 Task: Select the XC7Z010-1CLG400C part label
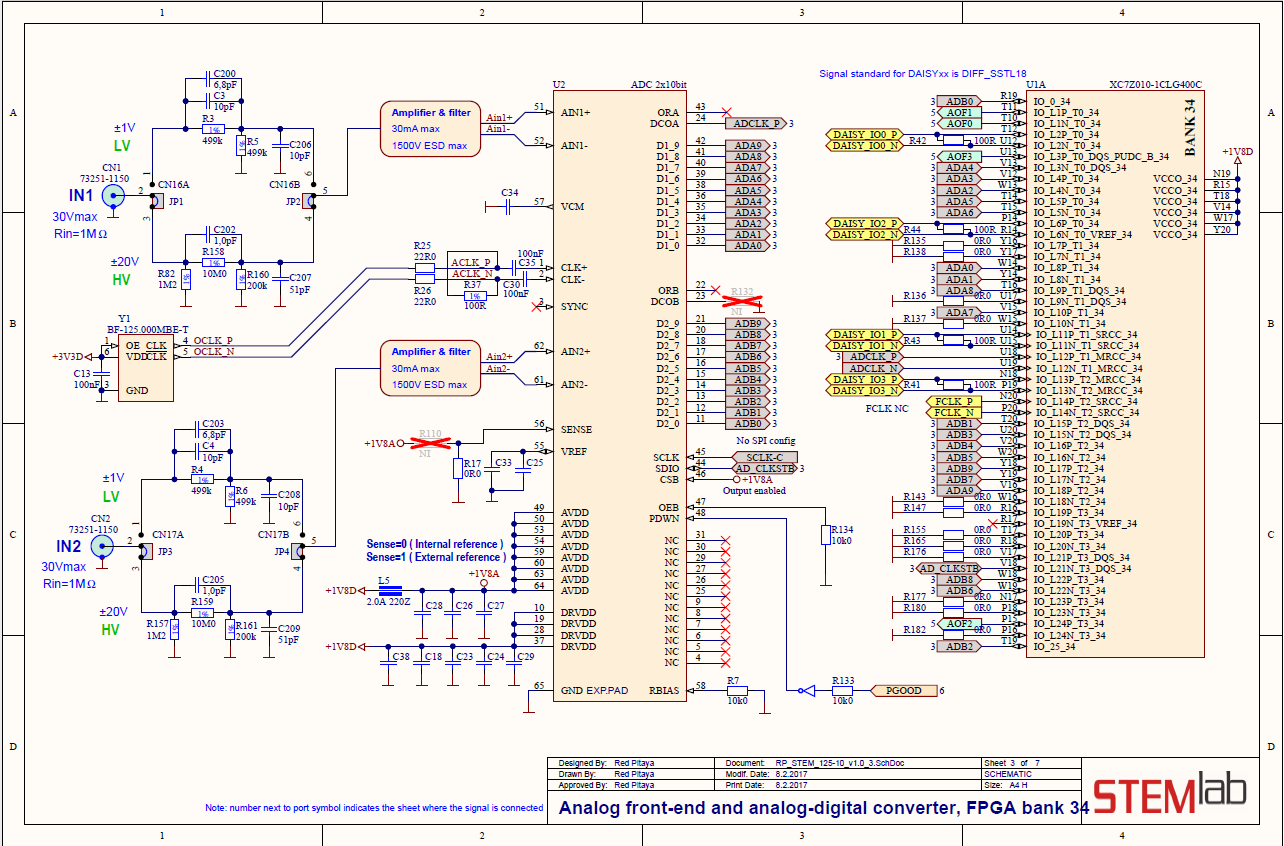(x=1156, y=86)
